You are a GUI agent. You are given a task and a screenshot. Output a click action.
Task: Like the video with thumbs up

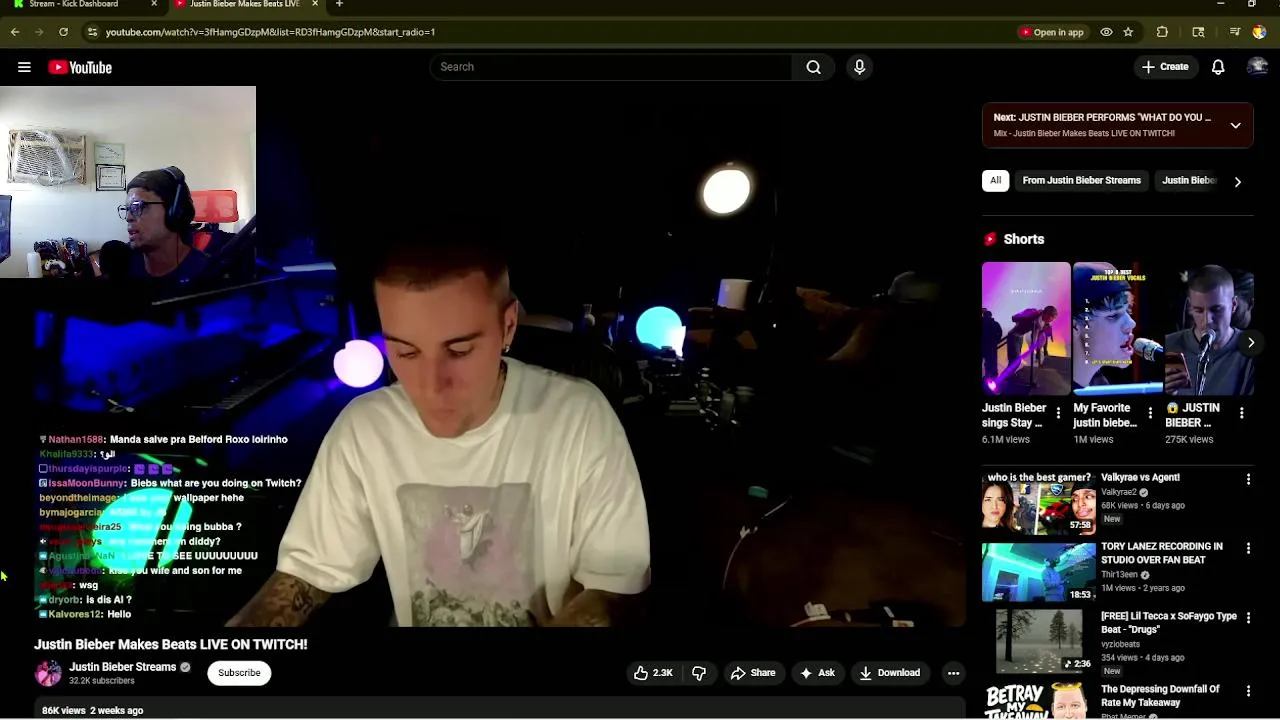pos(652,673)
